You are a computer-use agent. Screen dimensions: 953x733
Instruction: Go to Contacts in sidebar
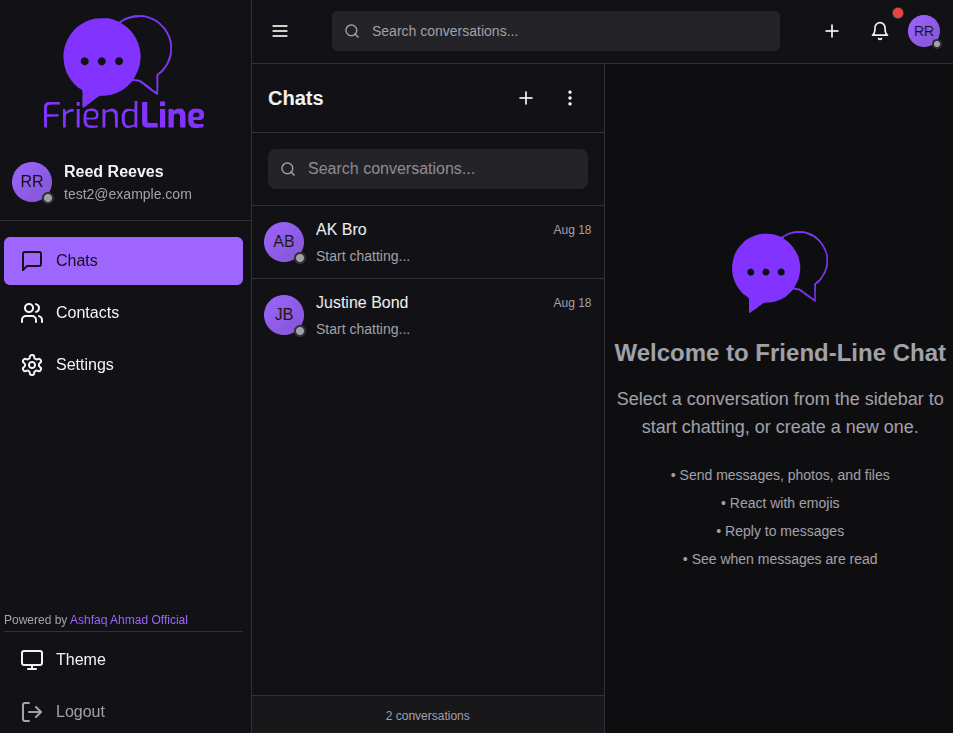pos(87,313)
